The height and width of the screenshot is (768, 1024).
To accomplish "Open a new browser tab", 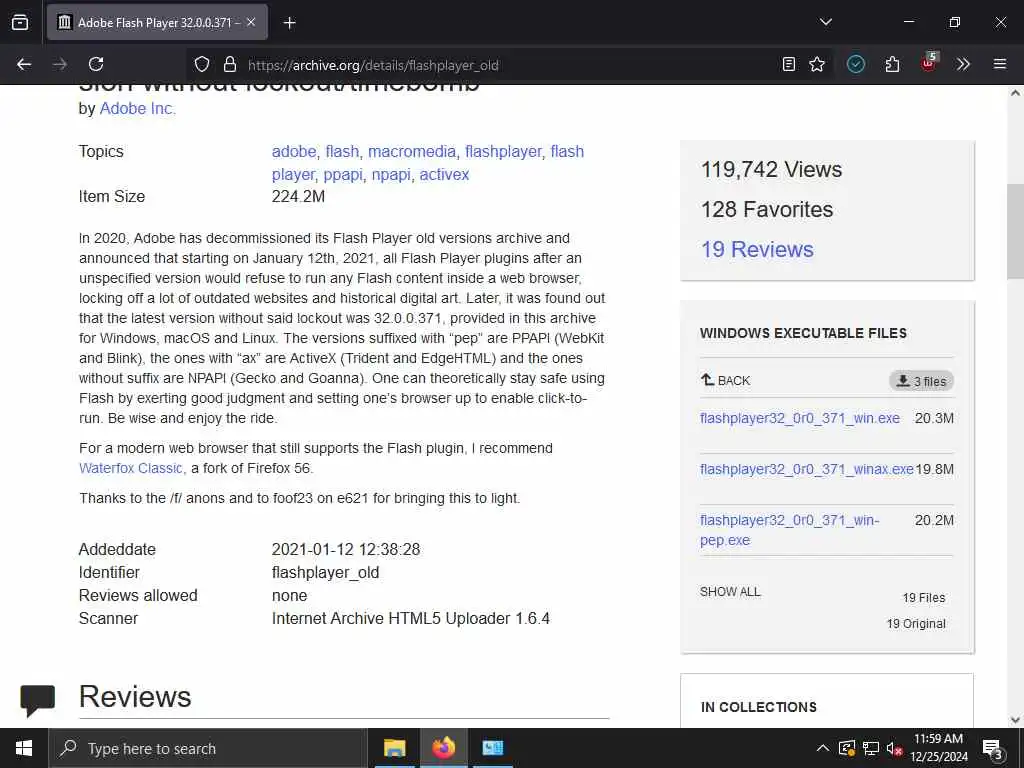I will 289,23.
